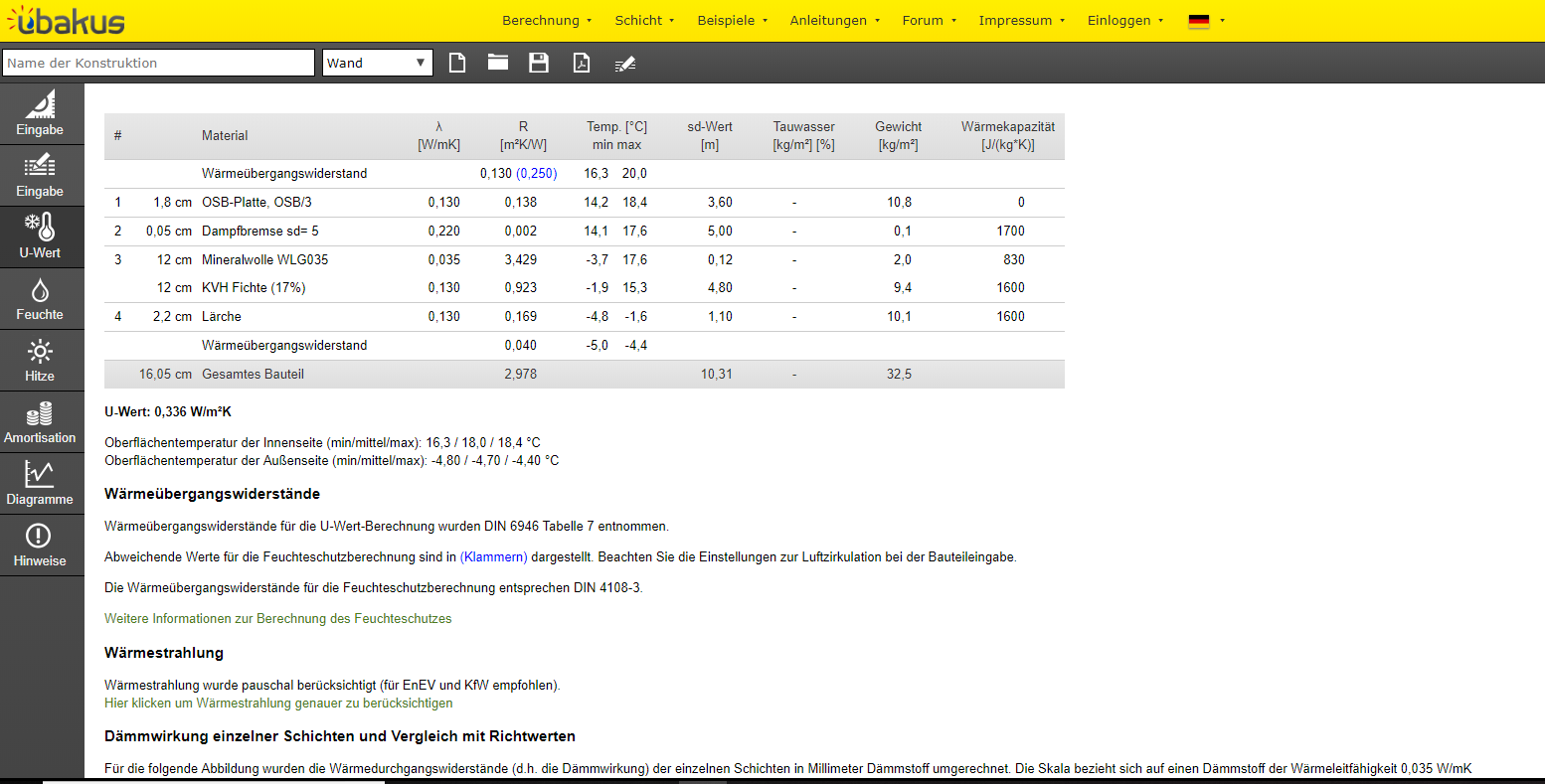This screenshot has height=784, width=1545.
Task: Open the language selector next to the German flag
Action: point(1207,20)
